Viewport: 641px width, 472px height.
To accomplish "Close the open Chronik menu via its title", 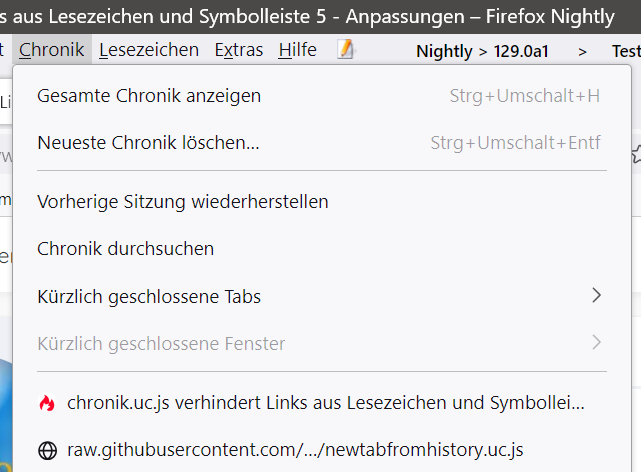I will pos(52,49).
